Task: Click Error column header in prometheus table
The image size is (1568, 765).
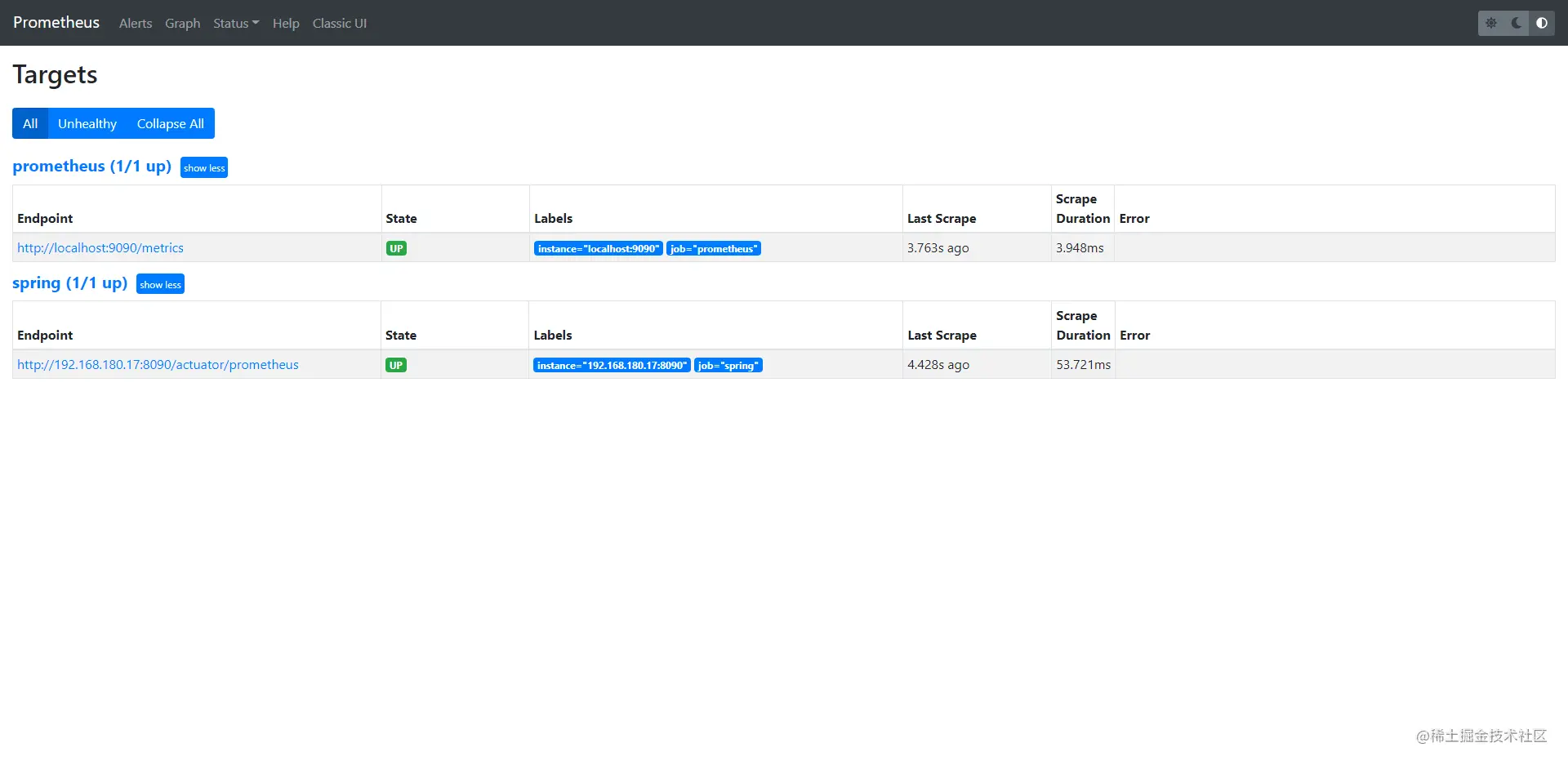Action: pos(1134,218)
